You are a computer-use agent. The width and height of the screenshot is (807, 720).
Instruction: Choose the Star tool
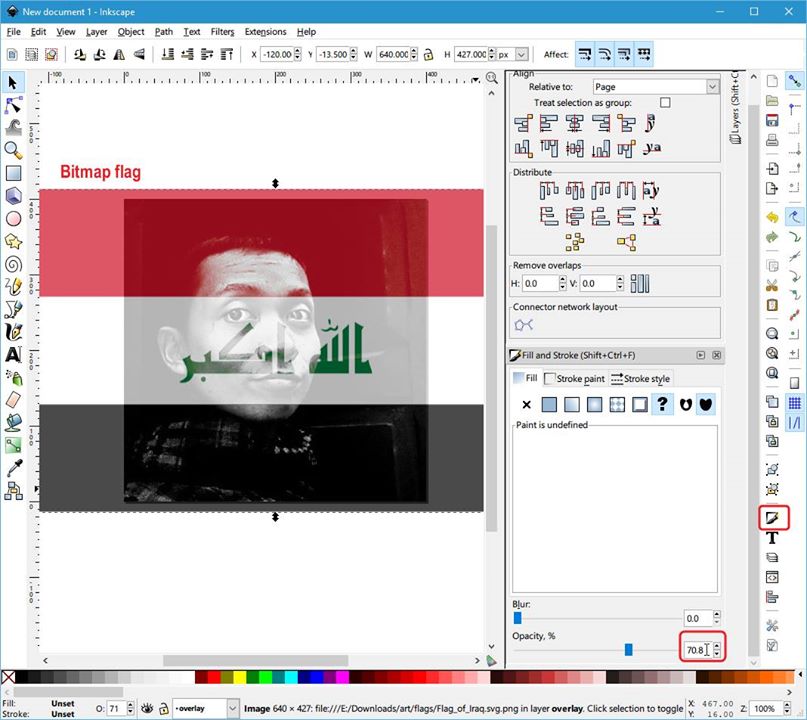pos(13,240)
